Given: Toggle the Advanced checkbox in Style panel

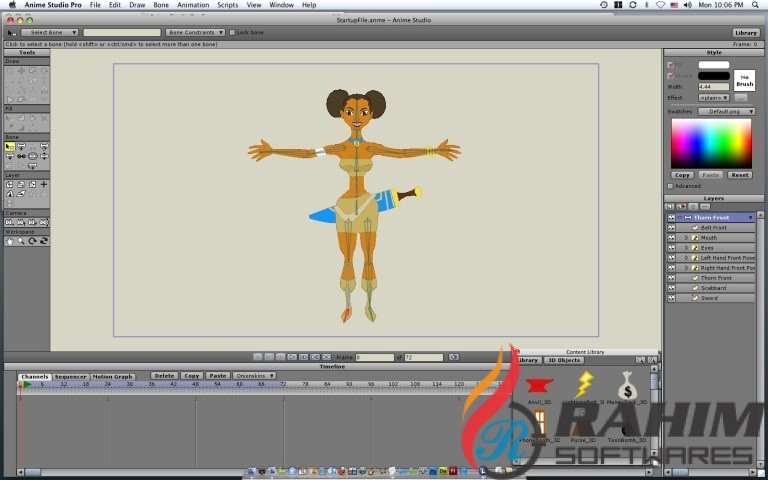Looking at the screenshot, I should pyautogui.click(x=670, y=186).
